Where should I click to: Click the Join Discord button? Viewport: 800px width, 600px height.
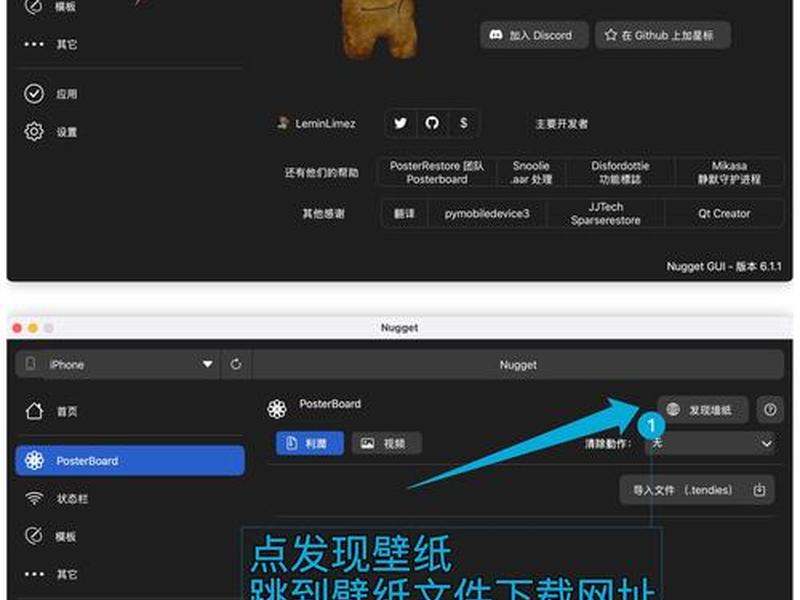(534, 35)
